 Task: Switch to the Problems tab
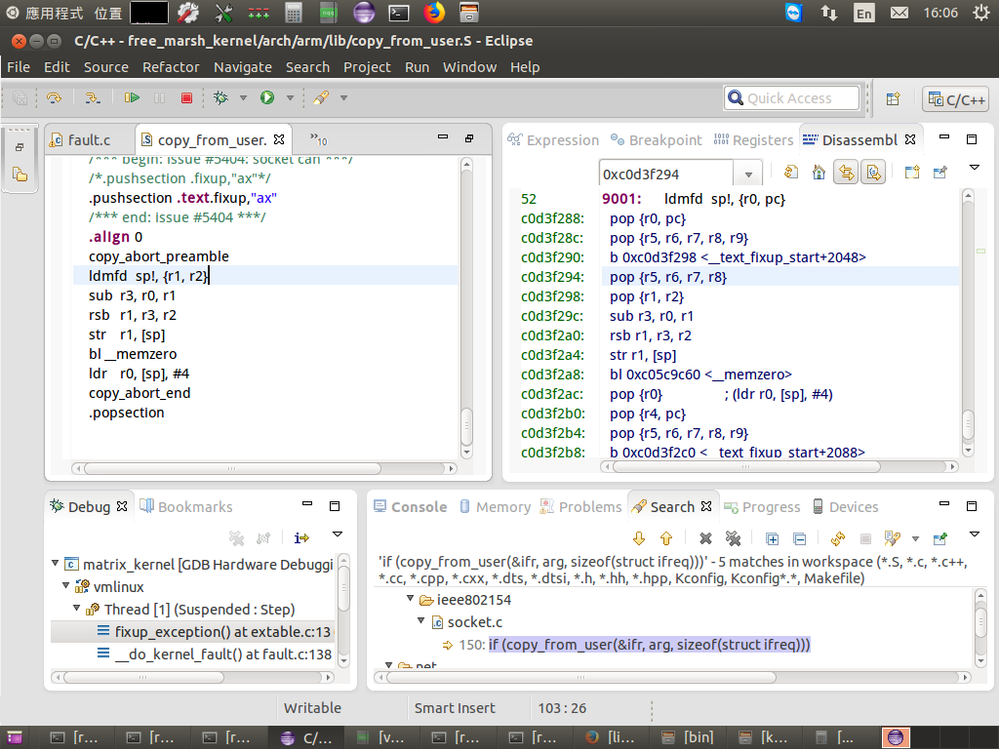coord(580,506)
